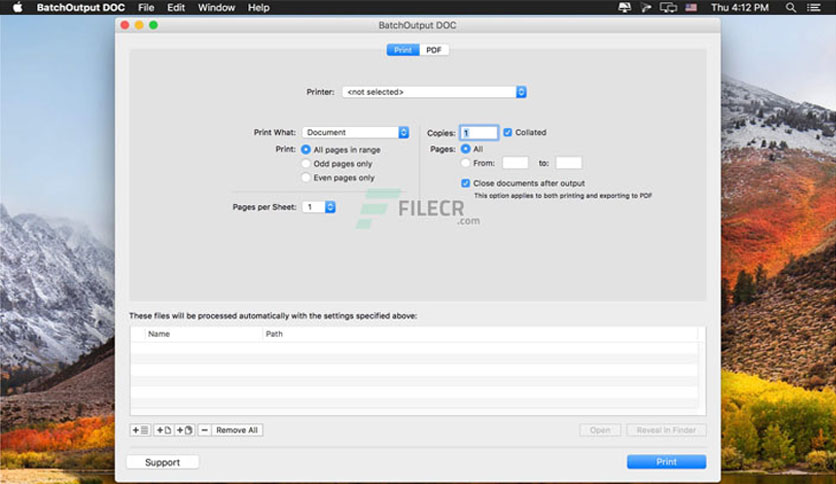Viewport: 836px width, 484px height.
Task: Open the File menu
Action: click(x=146, y=7)
